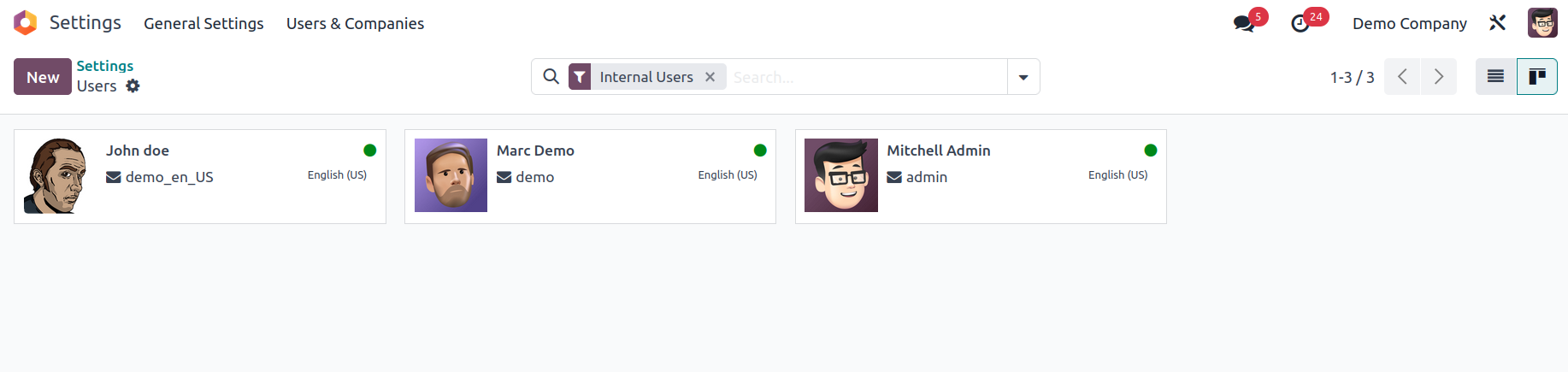Open the user account avatar menu
Viewport: 1568px width, 372px height.
tap(1542, 23)
